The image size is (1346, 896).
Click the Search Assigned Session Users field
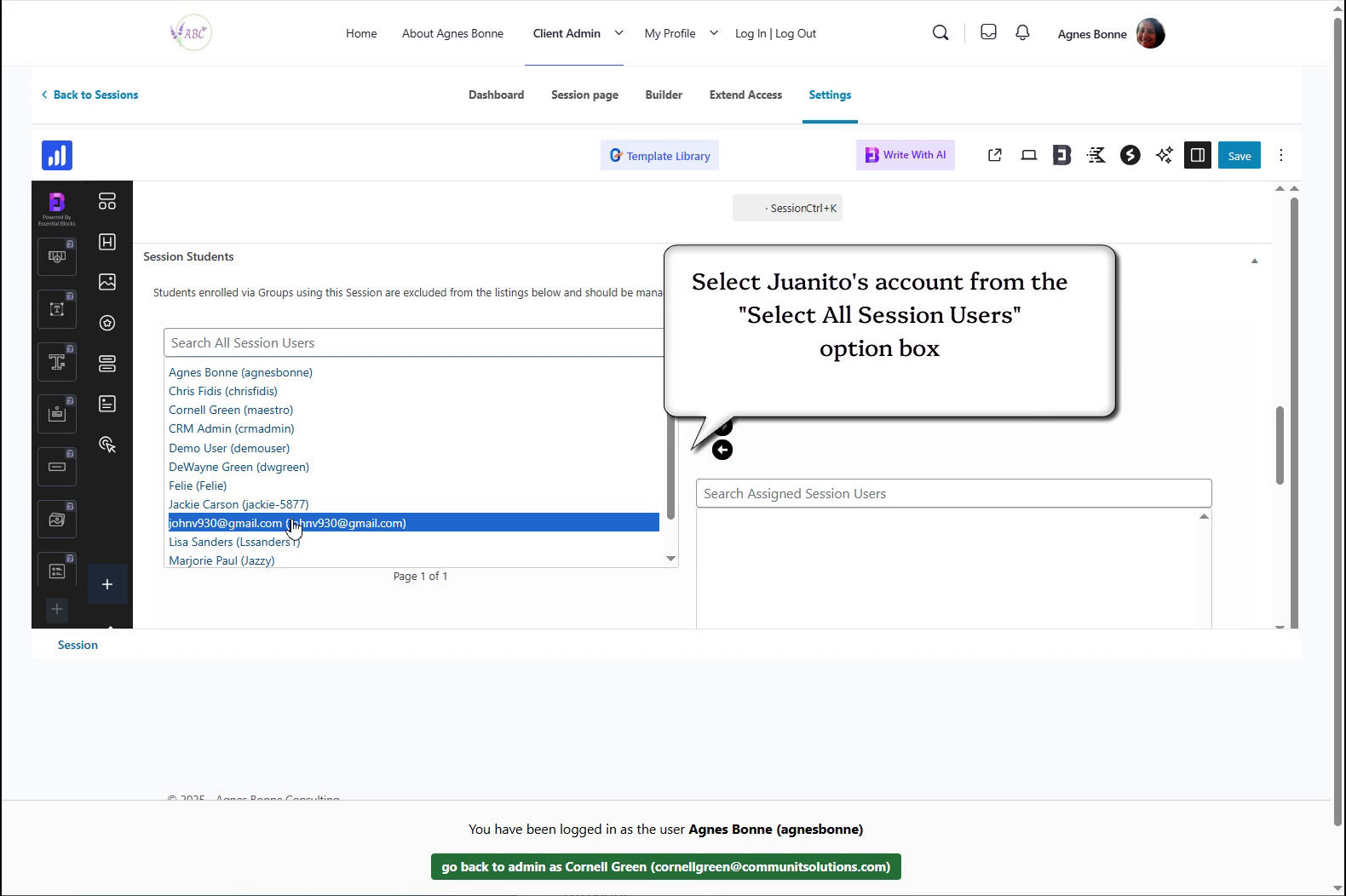pyautogui.click(x=953, y=493)
